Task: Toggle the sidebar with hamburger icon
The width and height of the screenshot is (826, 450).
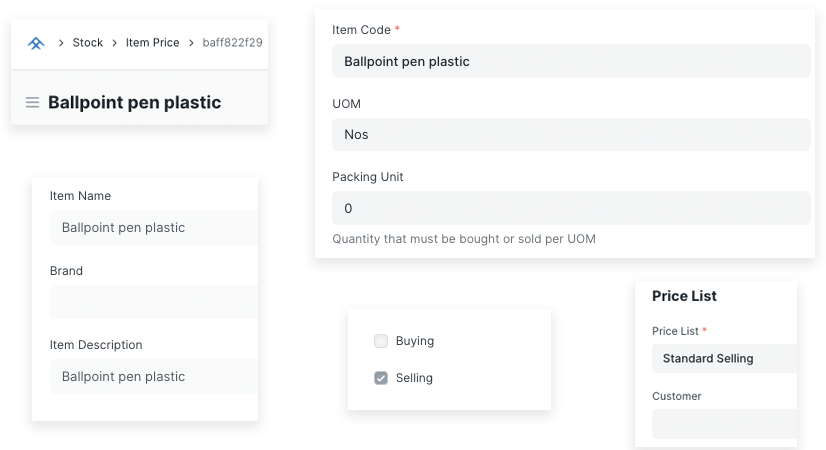Action: tap(32, 102)
